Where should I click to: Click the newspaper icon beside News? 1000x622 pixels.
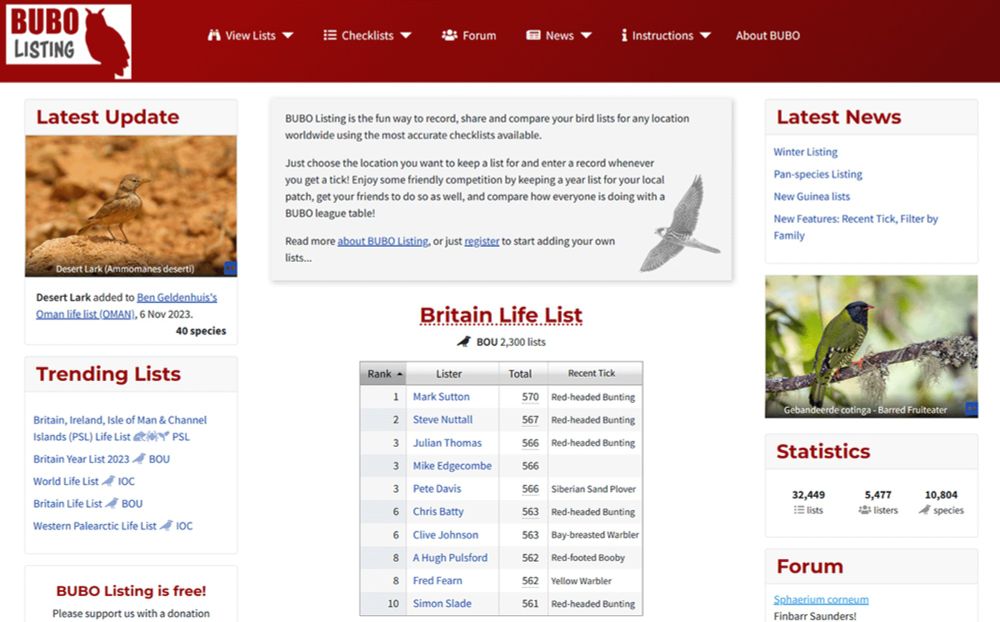click(533, 35)
